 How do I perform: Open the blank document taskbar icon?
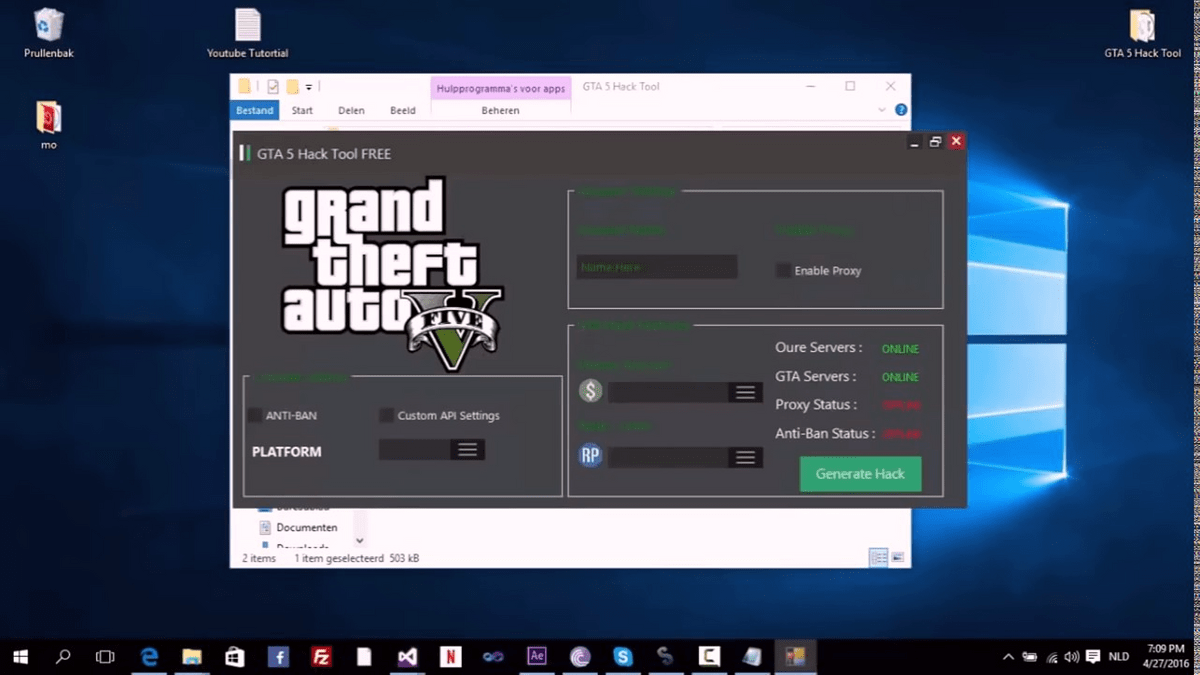(364, 657)
